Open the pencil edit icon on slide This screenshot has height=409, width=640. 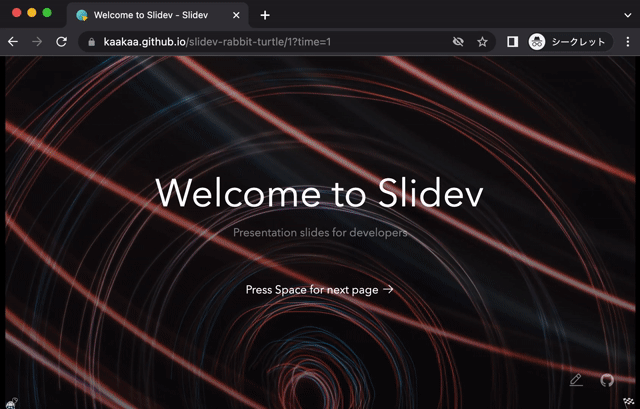576,380
